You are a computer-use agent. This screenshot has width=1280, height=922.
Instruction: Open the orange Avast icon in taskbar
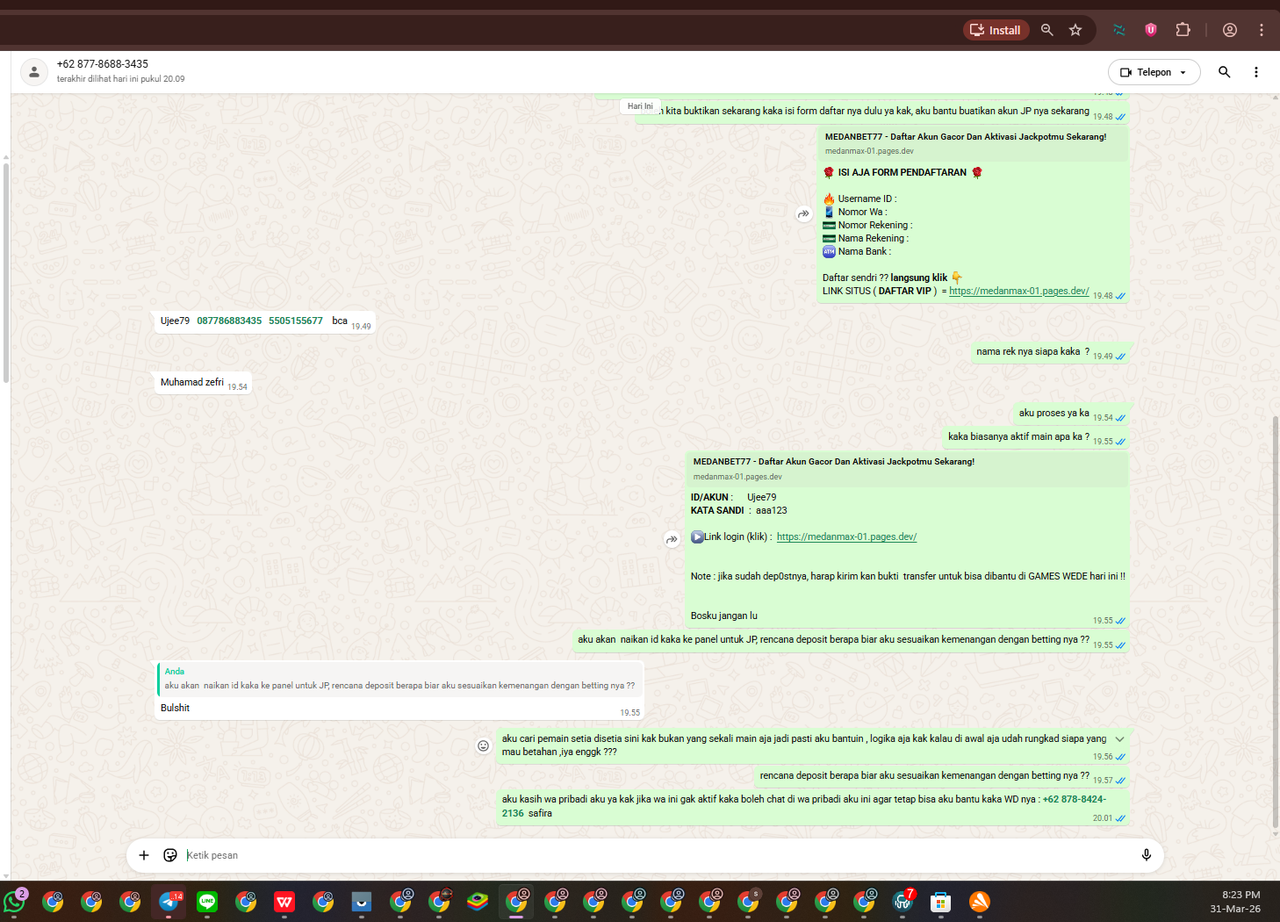[x=980, y=902]
